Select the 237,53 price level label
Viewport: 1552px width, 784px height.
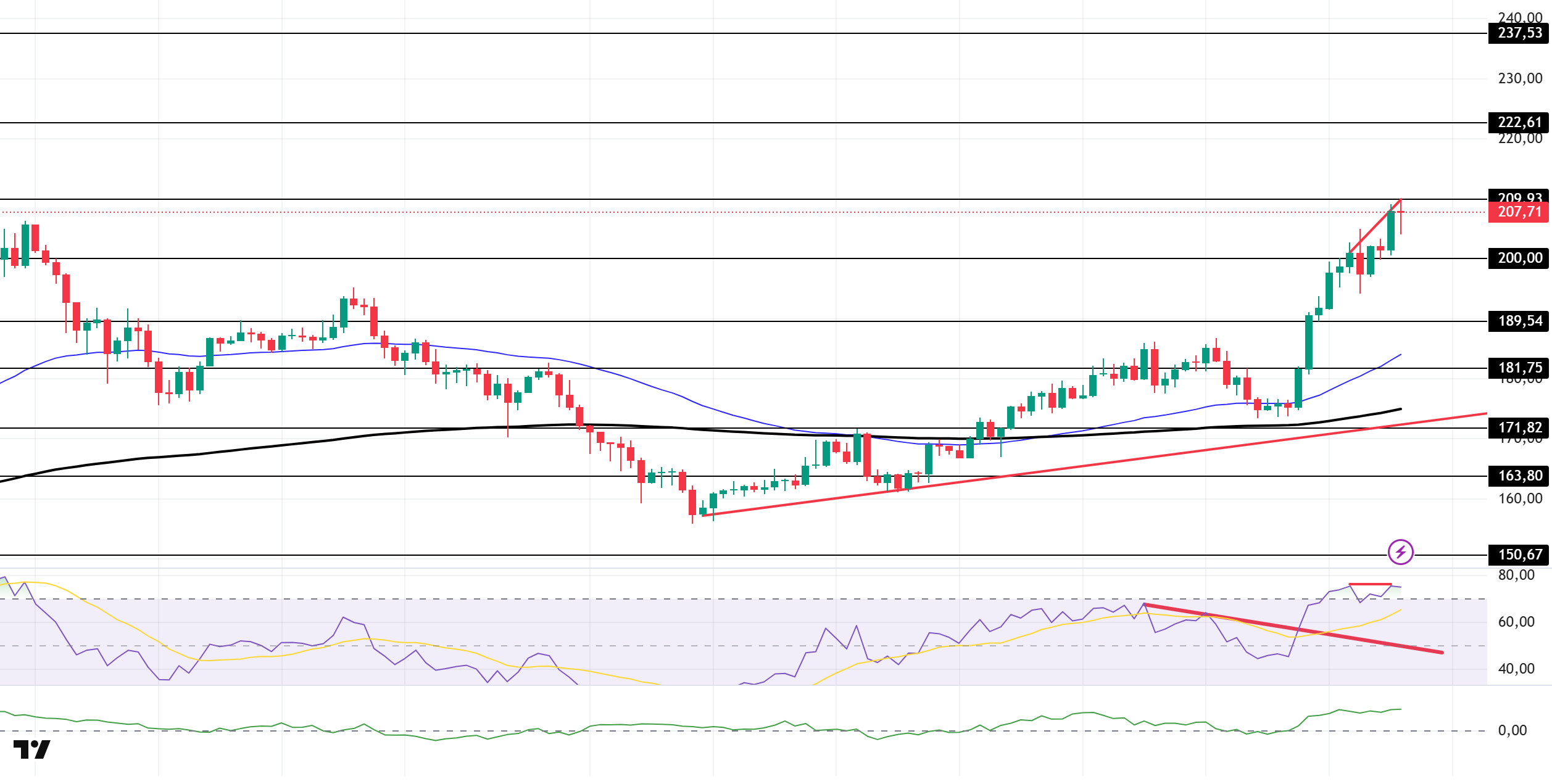tap(1519, 33)
